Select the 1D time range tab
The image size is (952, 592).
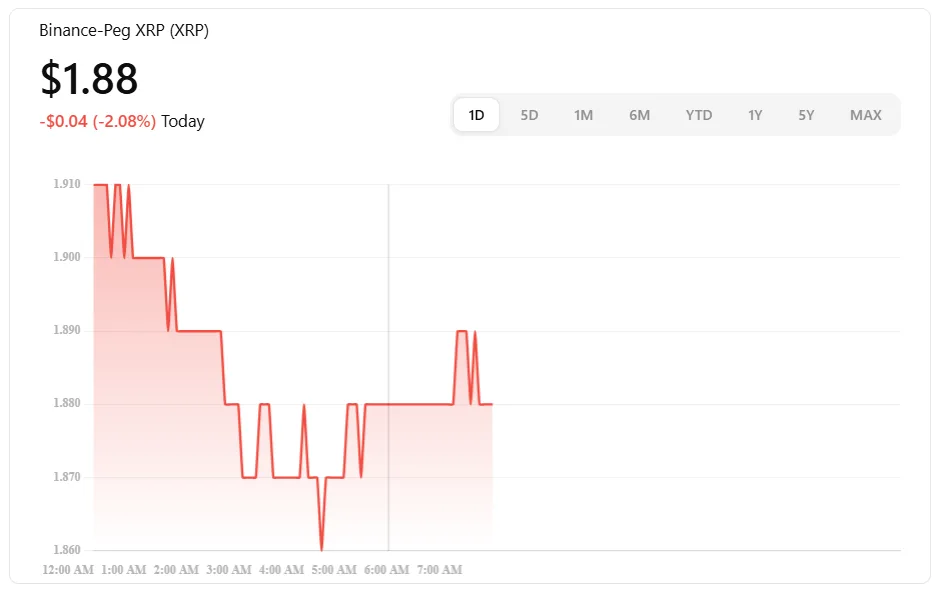point(475,114)
